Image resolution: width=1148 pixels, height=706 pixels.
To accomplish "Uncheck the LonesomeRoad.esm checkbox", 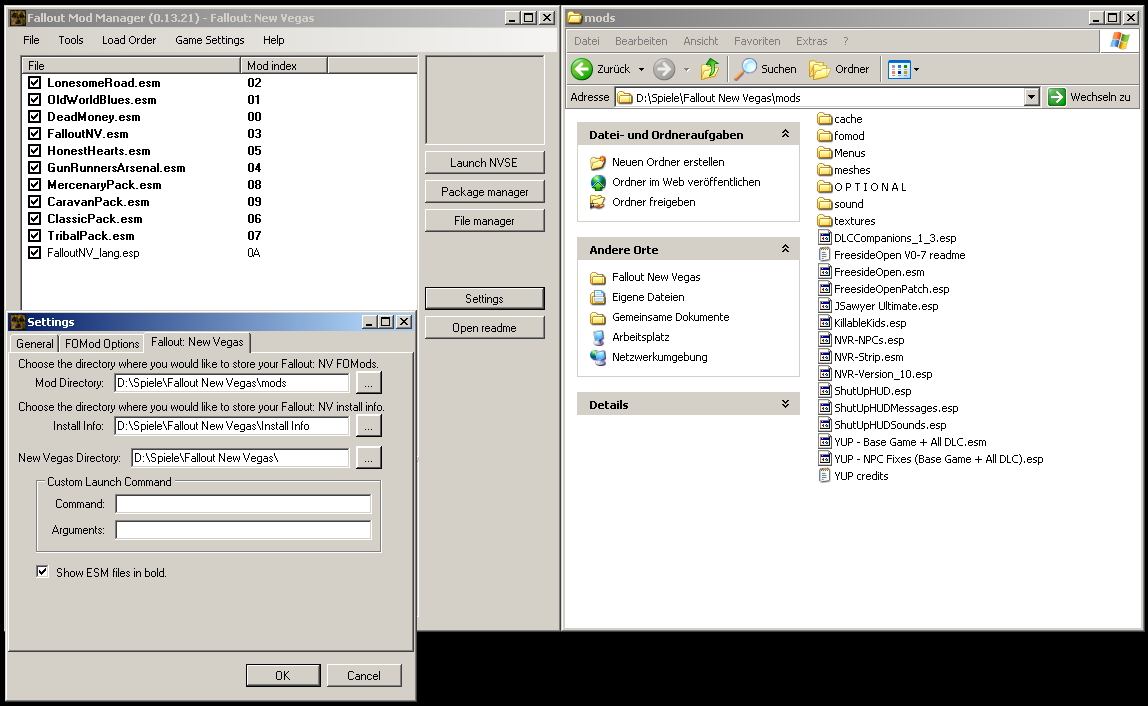I will tap(34, 82).
